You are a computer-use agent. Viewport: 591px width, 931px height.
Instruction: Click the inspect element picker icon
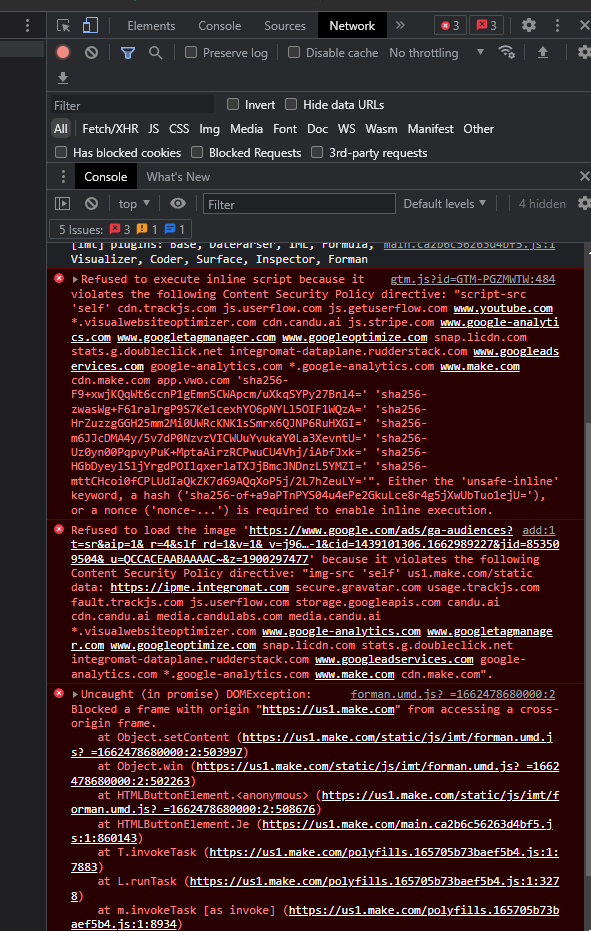pyautogui.click(x=63, y=26)
